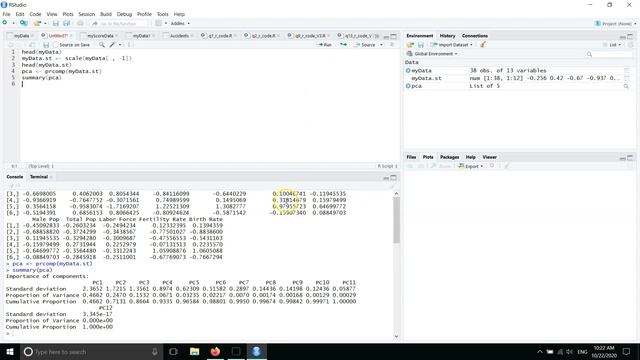The height and width of the screenshot is (360, 640).
Task: Click the Task View taskbar icon
Action: (173, 351)
